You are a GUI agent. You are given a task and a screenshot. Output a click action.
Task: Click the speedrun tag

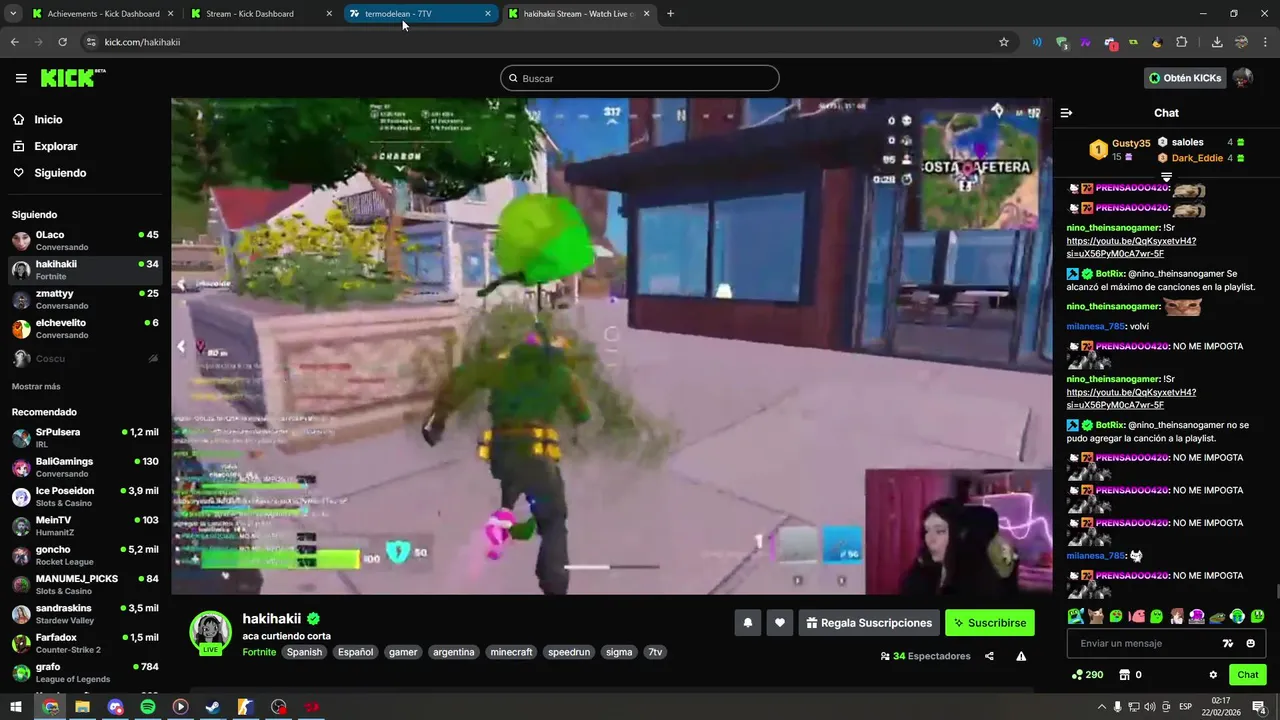point(569,652)
